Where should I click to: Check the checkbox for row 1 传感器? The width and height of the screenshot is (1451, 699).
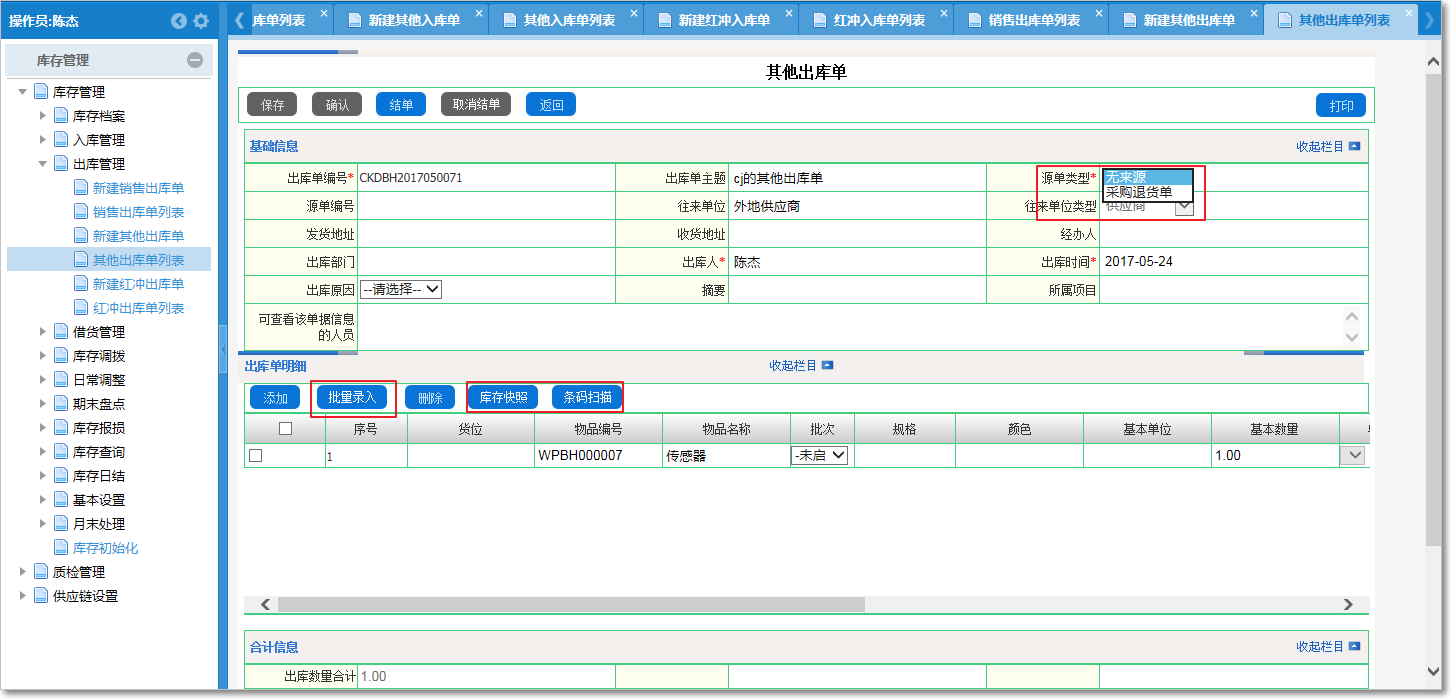pyautogui.click(x=255, y=456)
